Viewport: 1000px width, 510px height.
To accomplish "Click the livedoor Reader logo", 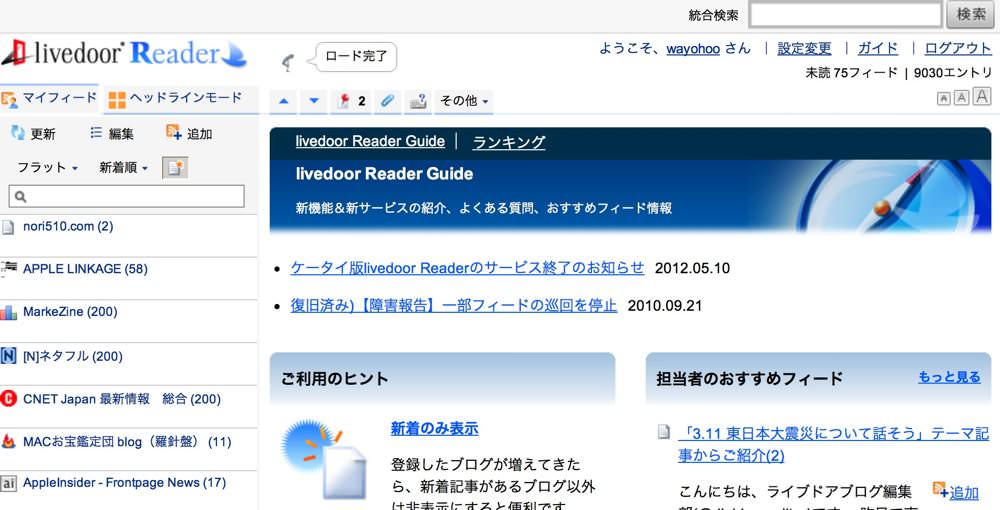I will click(124, 54).
